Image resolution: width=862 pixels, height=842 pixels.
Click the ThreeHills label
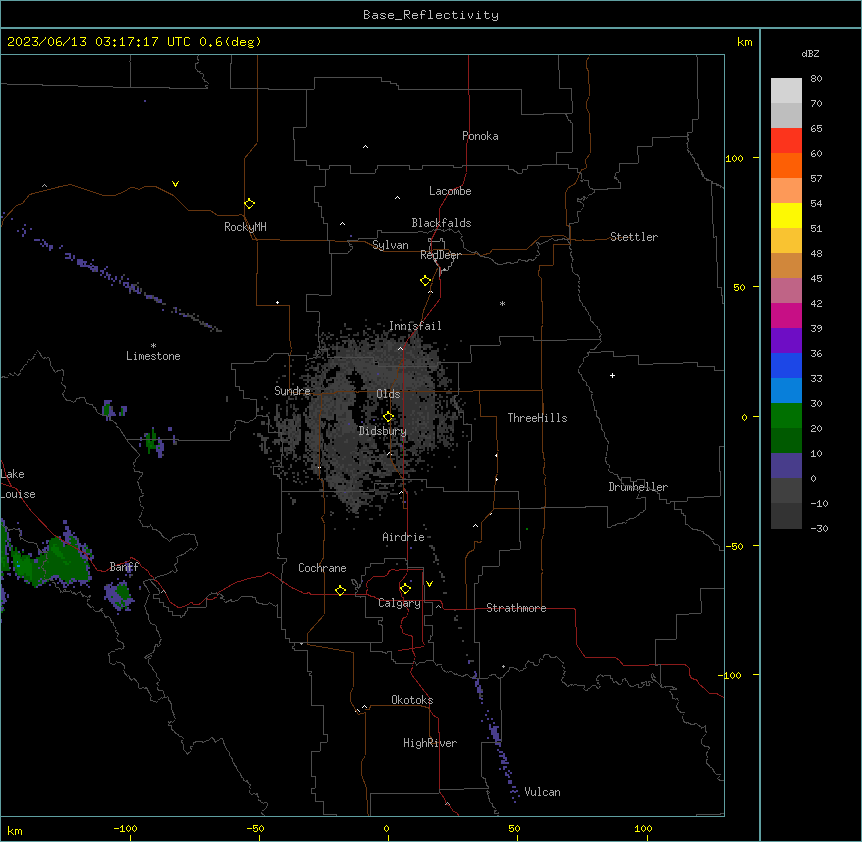pos(537,418)
